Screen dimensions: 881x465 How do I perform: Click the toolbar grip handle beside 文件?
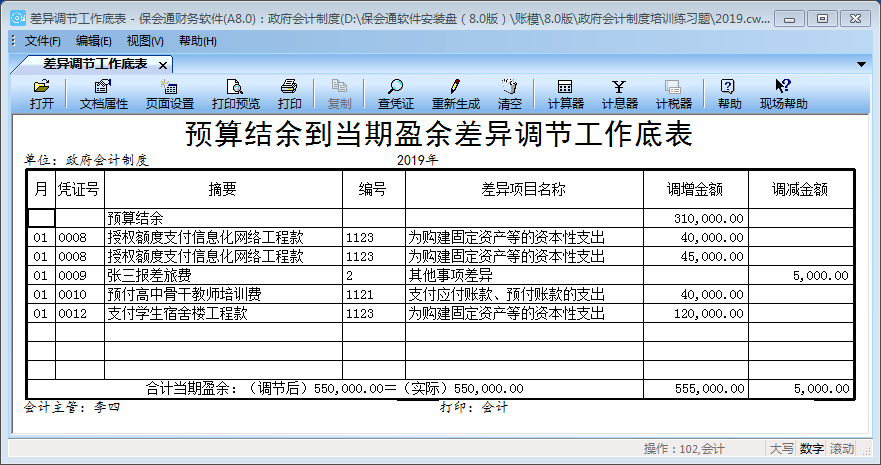(x=13, y=41)
